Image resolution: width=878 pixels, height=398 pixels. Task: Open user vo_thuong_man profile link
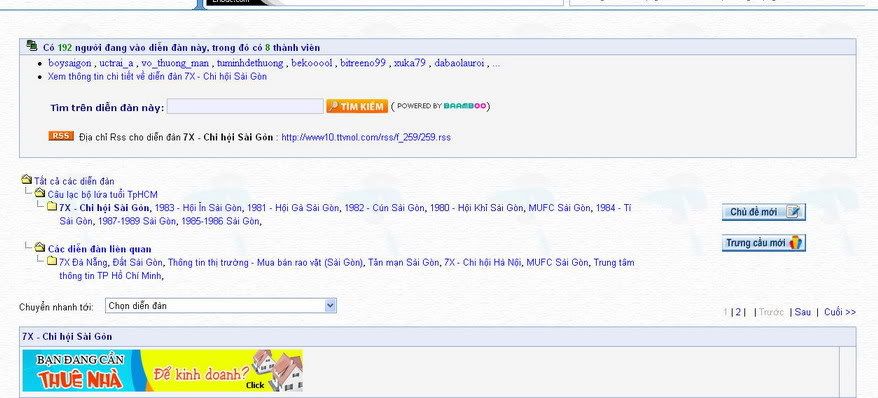click(175, 63)
